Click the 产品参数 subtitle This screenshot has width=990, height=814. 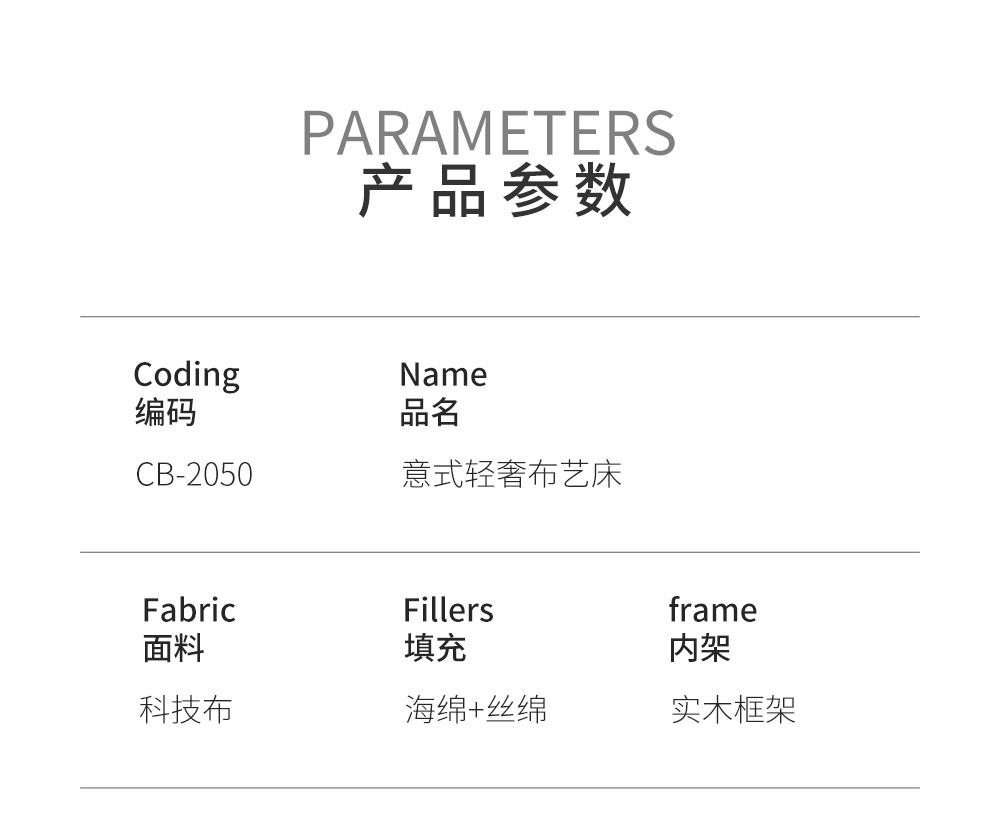pos(495,192)
